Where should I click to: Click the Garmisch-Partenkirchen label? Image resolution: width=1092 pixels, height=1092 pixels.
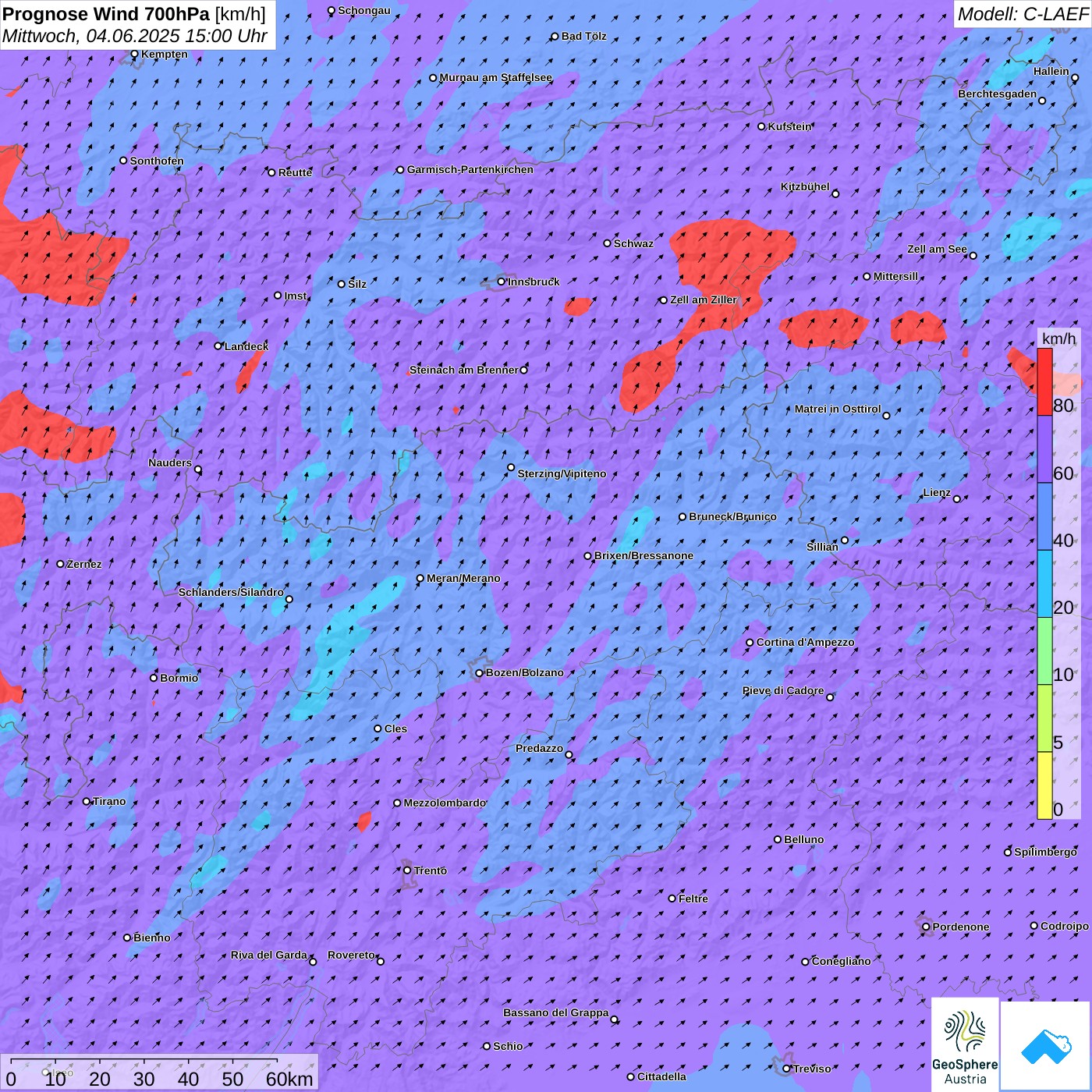[x=470, y=169]
